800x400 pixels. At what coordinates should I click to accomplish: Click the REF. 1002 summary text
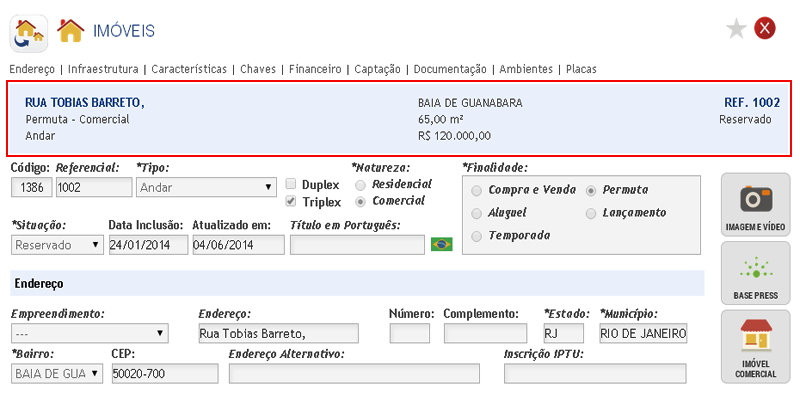752,103
